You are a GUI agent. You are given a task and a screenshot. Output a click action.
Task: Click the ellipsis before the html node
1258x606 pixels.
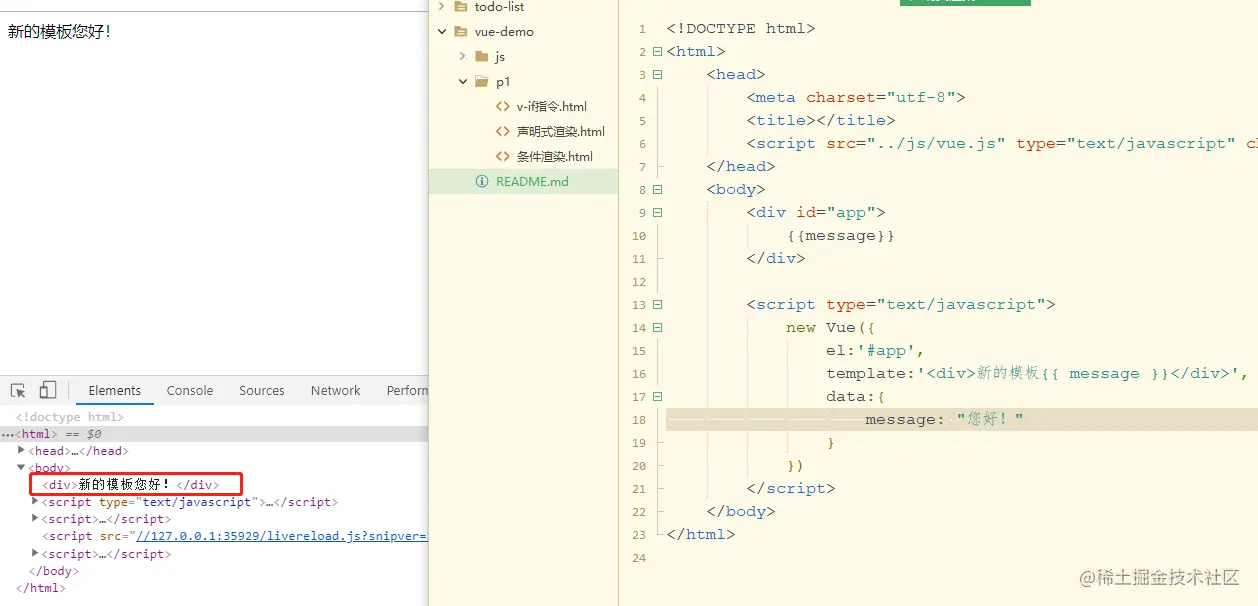point(7,435)
